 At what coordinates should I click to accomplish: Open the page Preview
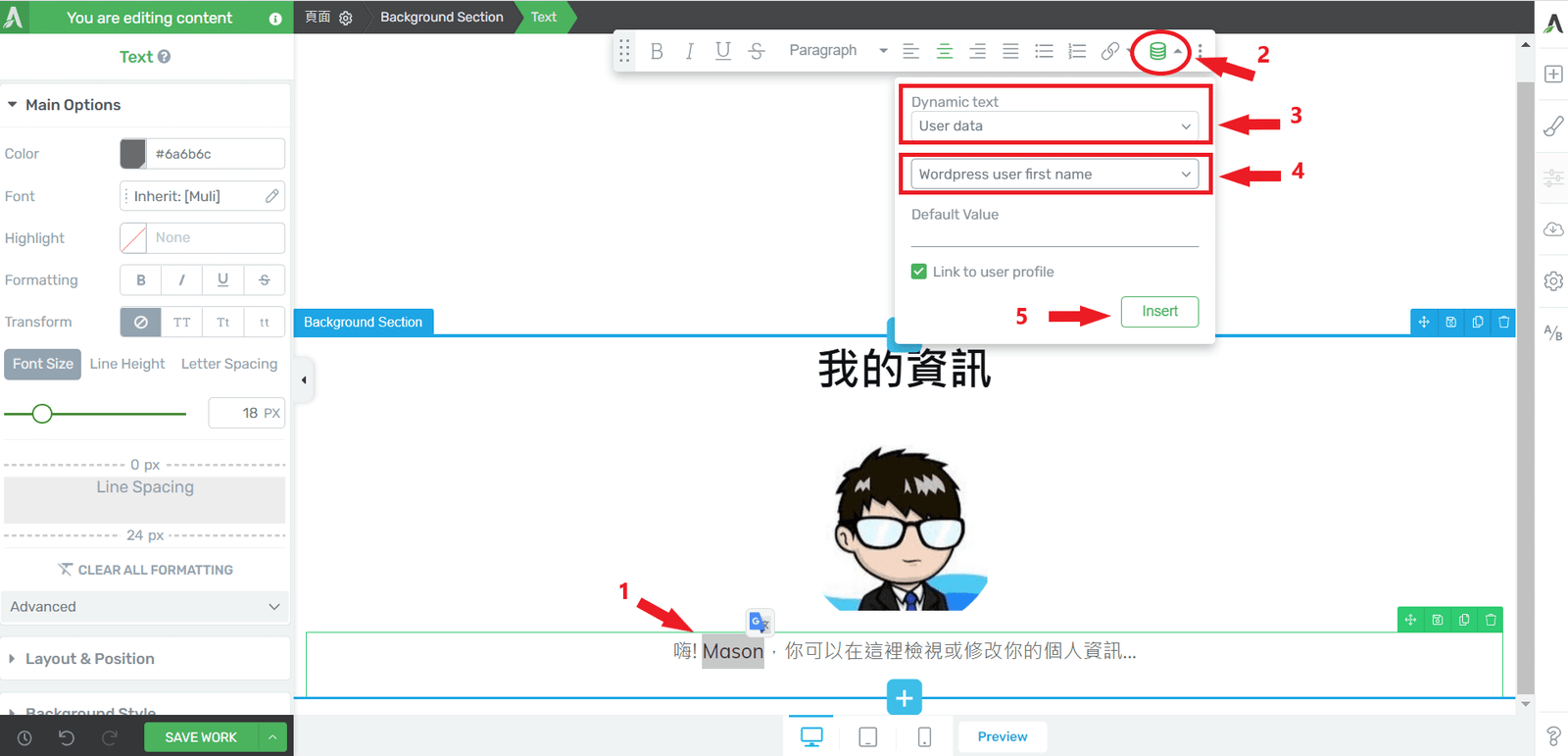tap(1003, 736)
